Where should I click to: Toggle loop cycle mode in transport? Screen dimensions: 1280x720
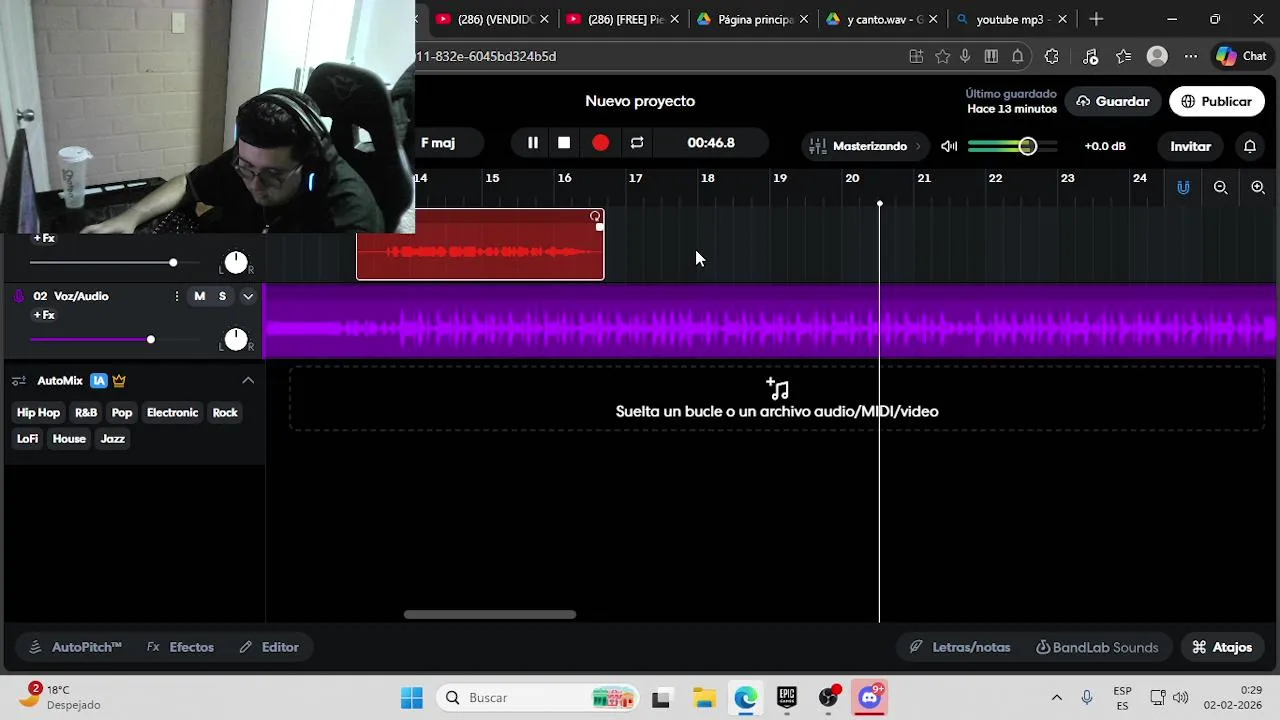click(x=637, y=143)
